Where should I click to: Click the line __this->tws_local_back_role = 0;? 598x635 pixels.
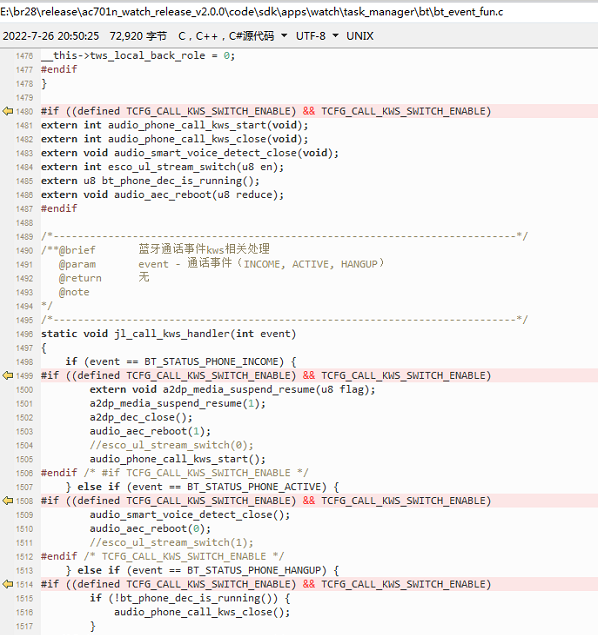click(x=138, y=55)
